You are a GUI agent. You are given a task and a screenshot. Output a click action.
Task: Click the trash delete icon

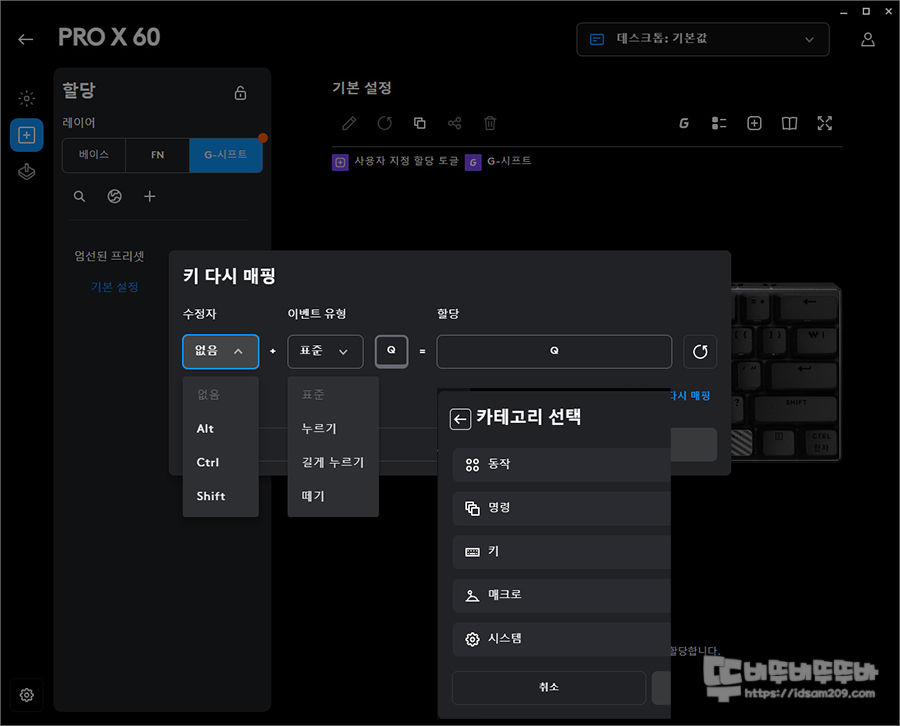[490, 123]
